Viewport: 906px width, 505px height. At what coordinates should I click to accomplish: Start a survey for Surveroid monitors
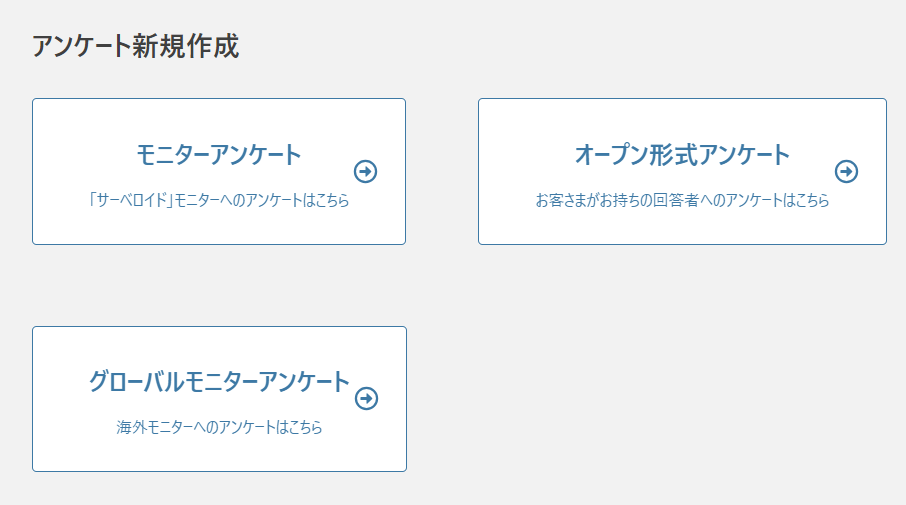pos(219,172)
